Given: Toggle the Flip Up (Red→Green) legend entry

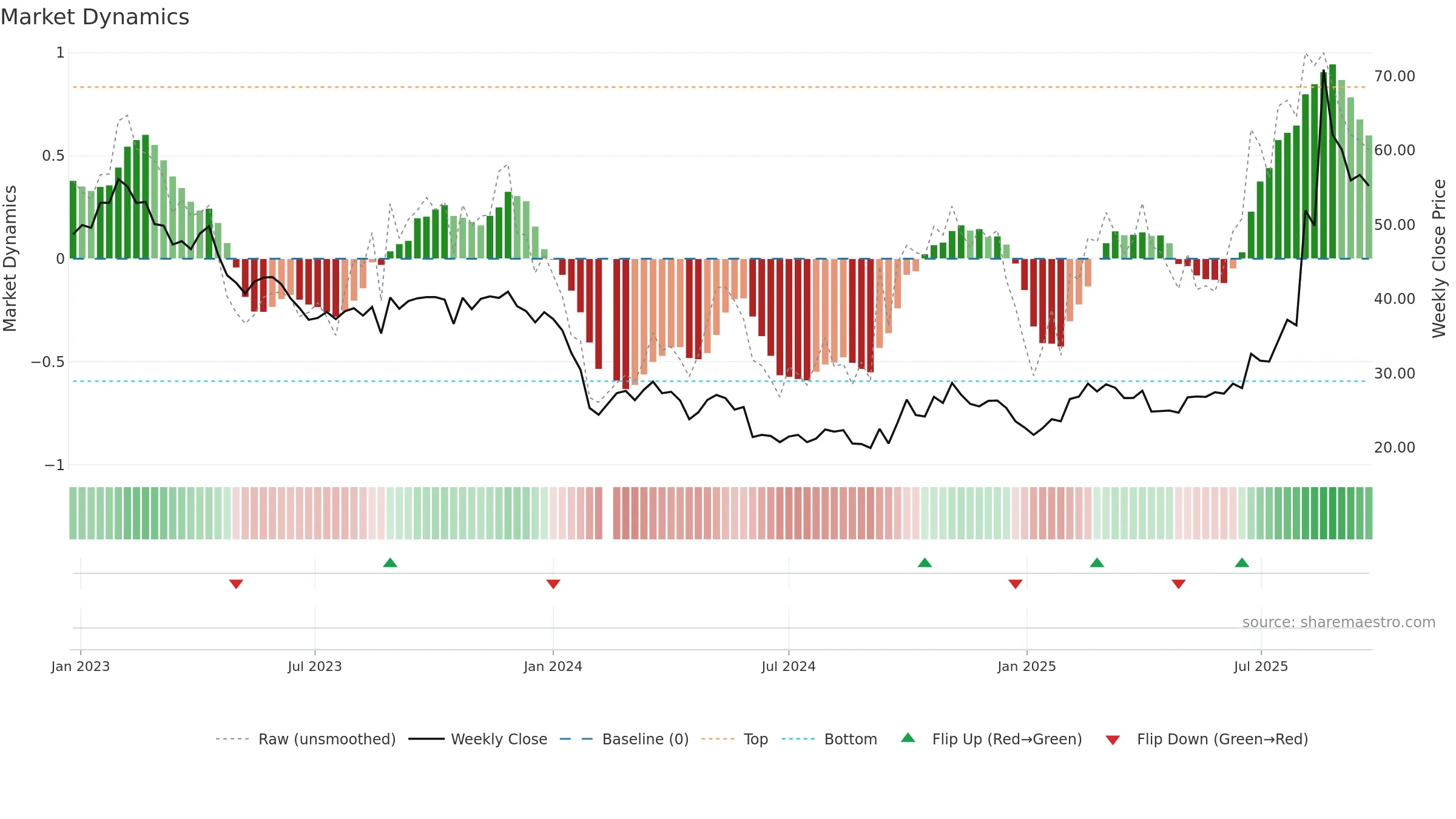Looking at the screenshot, I should click(x=991, y=739).
